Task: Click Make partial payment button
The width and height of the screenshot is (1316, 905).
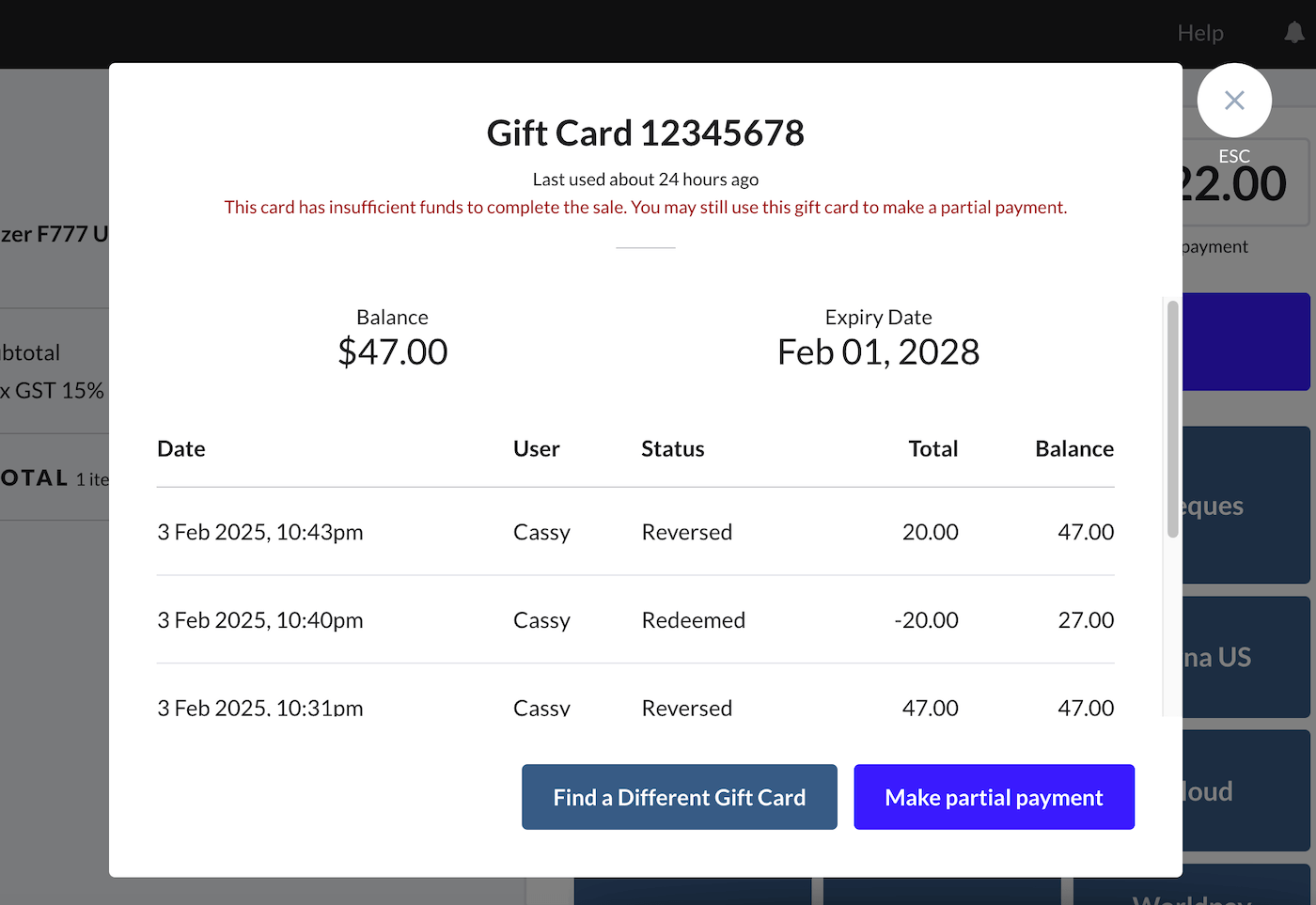Action: (x=994, y=797)
